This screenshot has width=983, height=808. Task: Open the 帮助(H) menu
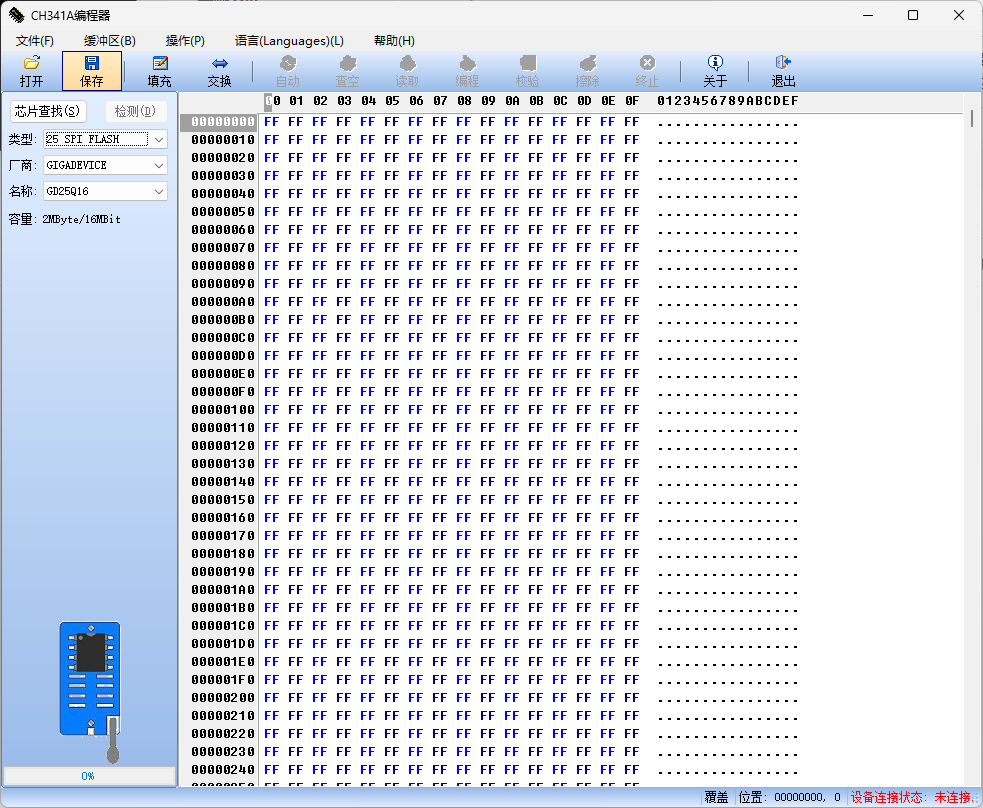click(x=394, y=41)
